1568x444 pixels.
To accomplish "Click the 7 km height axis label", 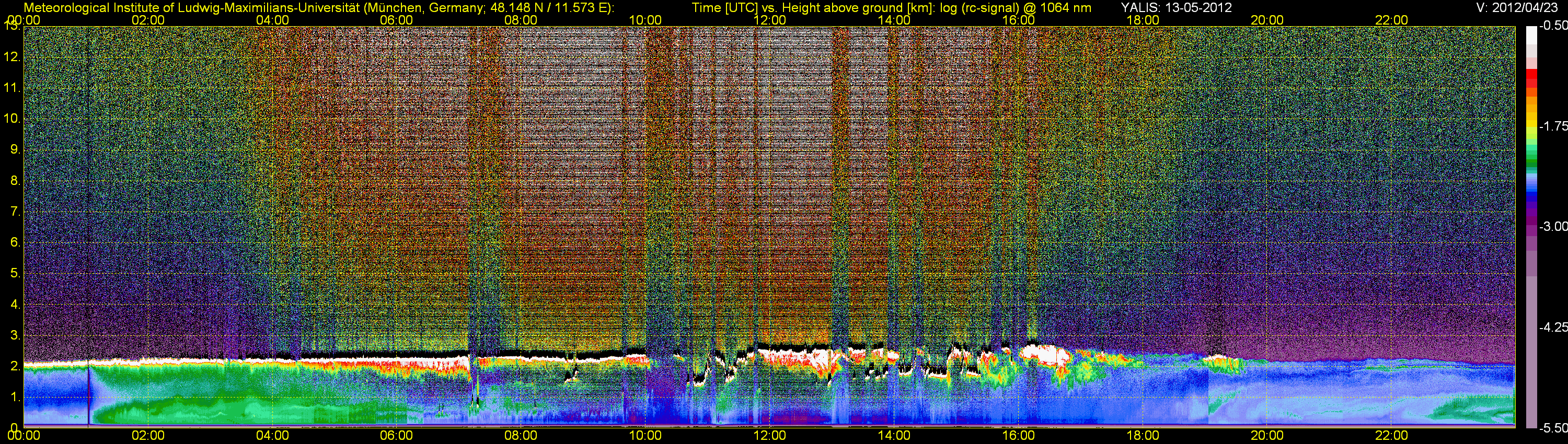I will pyautogui.click(x=15, y=212).
